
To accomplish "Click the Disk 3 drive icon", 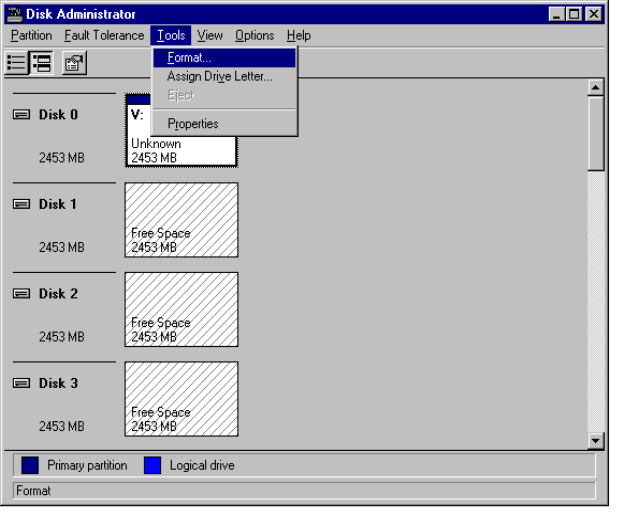I will click(21, 384).
